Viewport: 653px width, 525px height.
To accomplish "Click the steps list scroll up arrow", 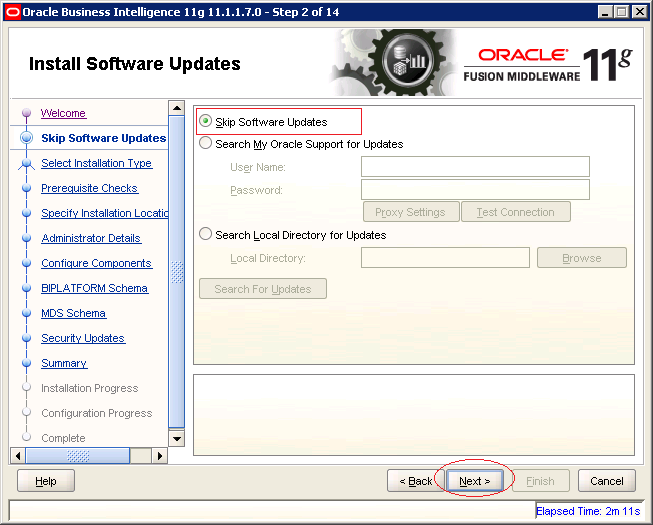I will [177, 108].
